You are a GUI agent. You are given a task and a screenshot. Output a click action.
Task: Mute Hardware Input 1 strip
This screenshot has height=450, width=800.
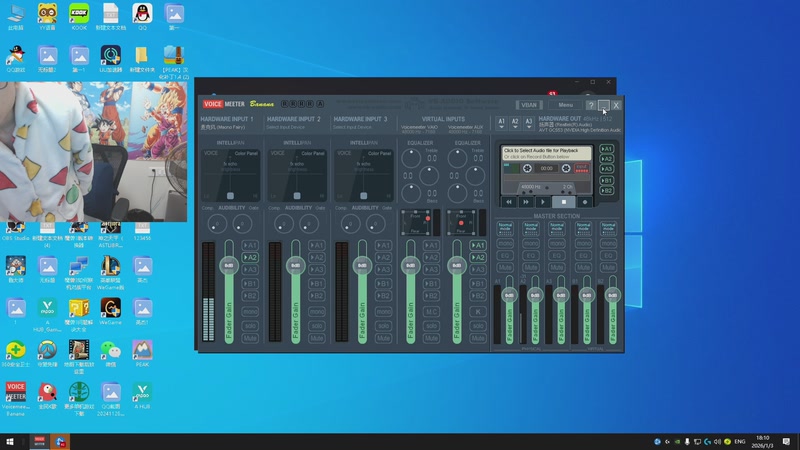[x=249, y=338]
